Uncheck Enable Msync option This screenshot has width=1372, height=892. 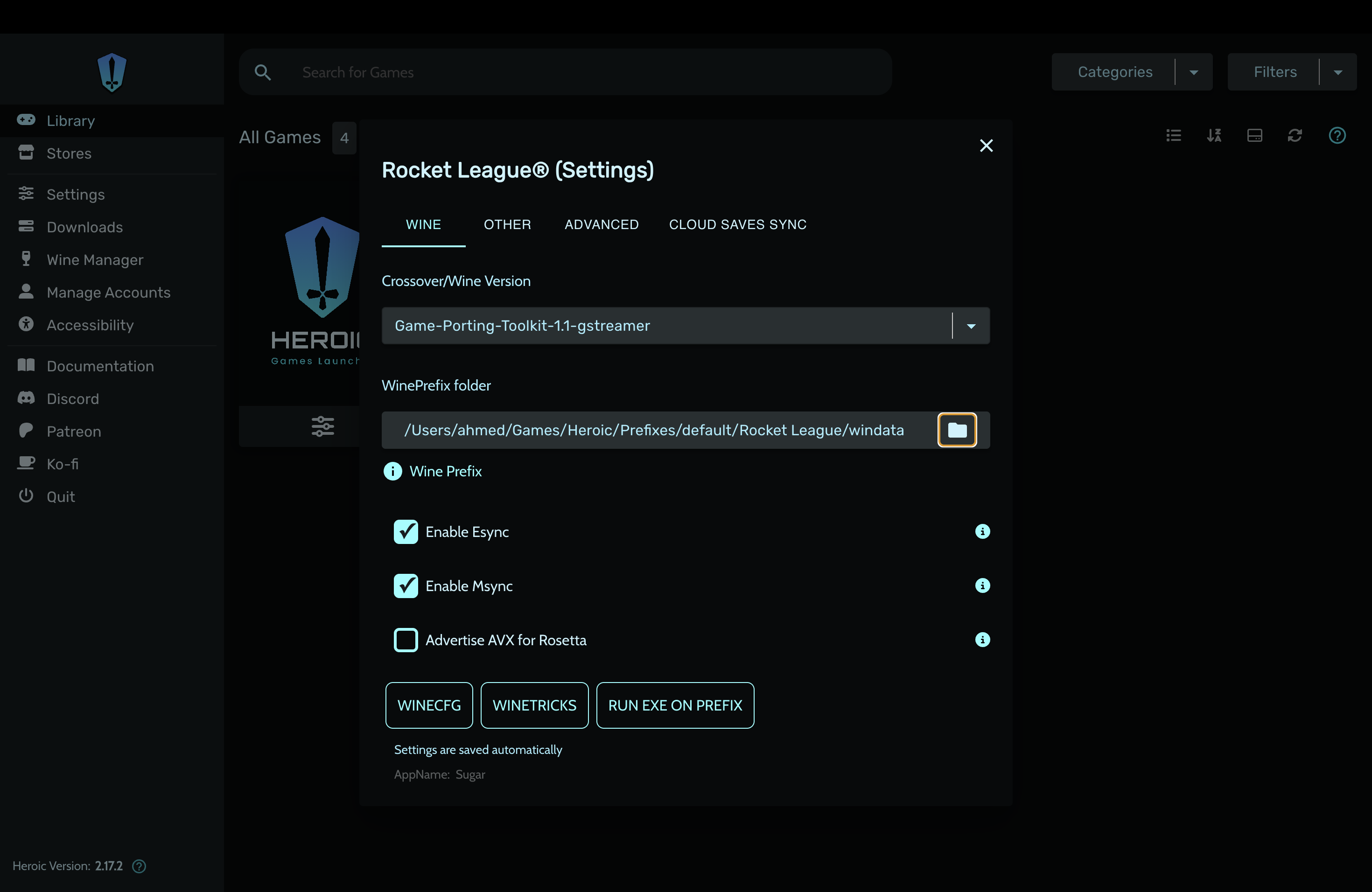406,586
